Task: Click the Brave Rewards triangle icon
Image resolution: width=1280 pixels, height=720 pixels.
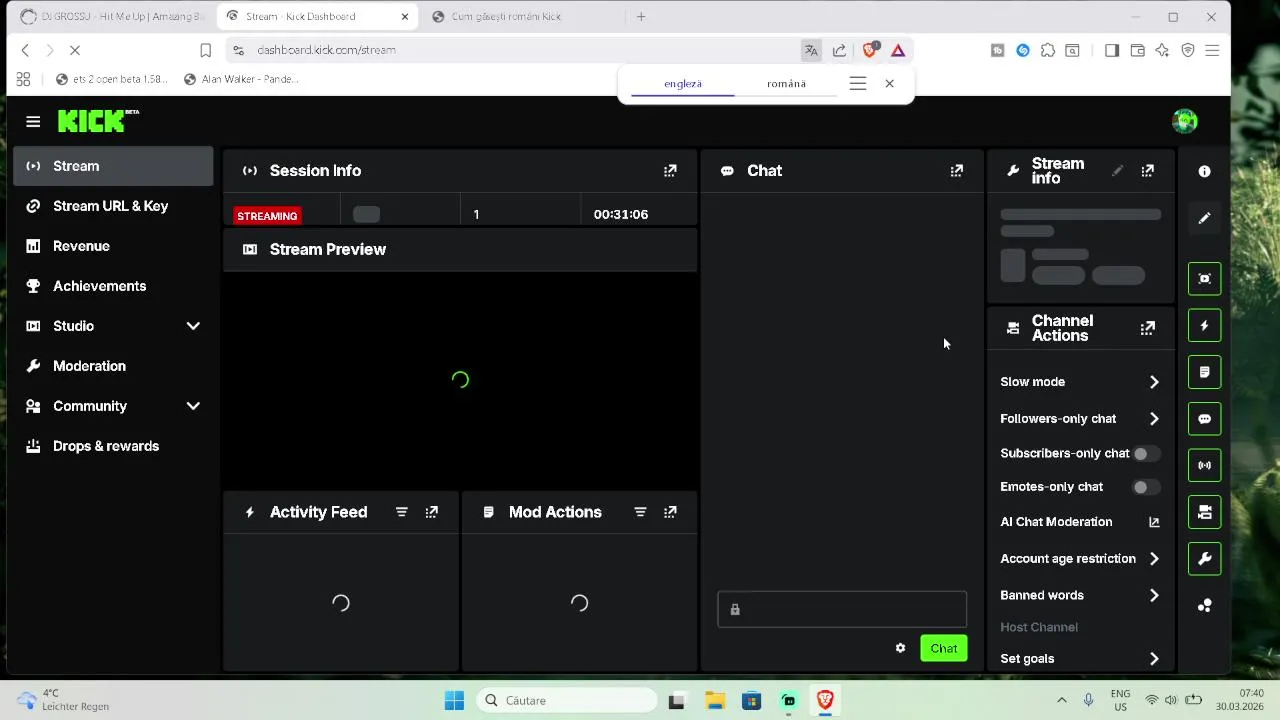Action: [x=898, y=50]
